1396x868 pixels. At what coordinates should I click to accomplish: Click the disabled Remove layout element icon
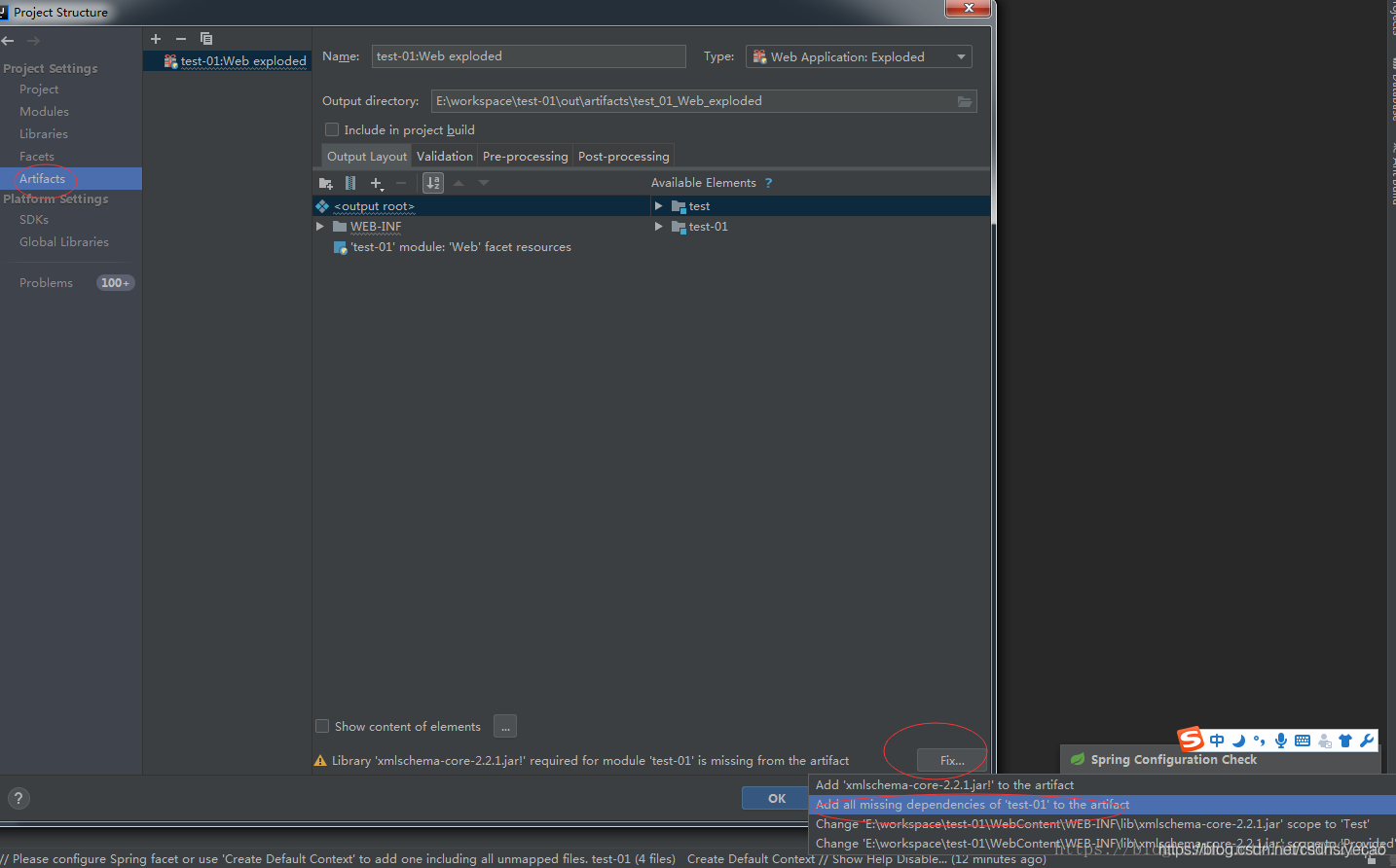pyautogui.click(x=401, y=183)
